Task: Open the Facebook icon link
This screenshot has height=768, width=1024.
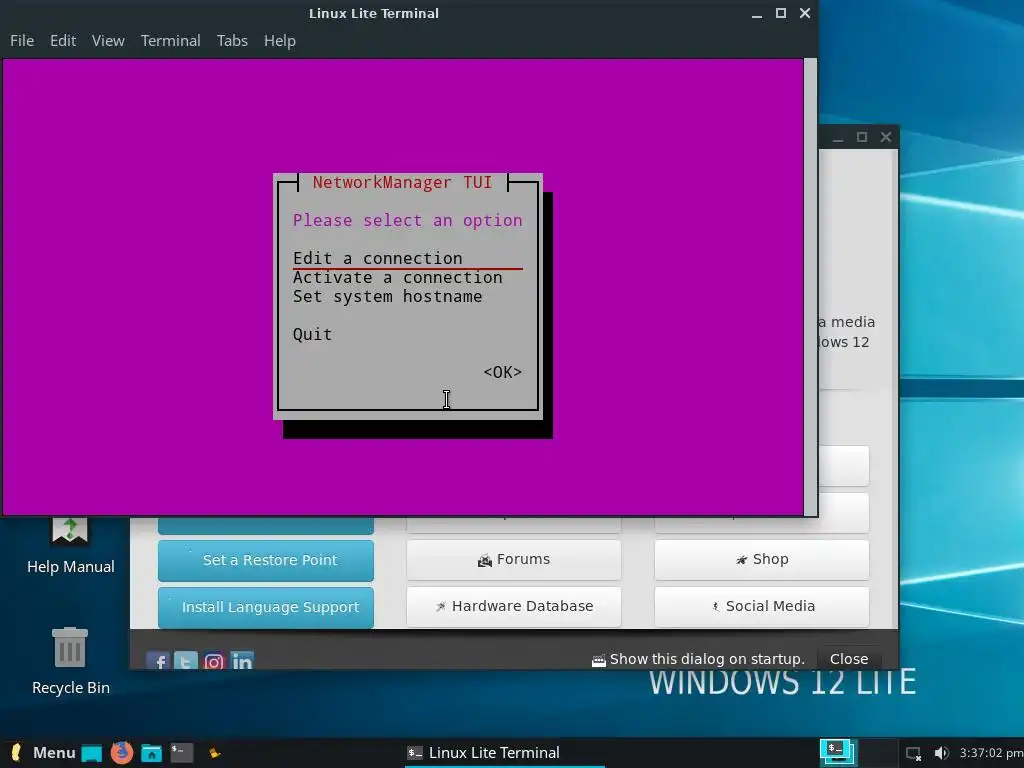Action: tap(158, 661)
